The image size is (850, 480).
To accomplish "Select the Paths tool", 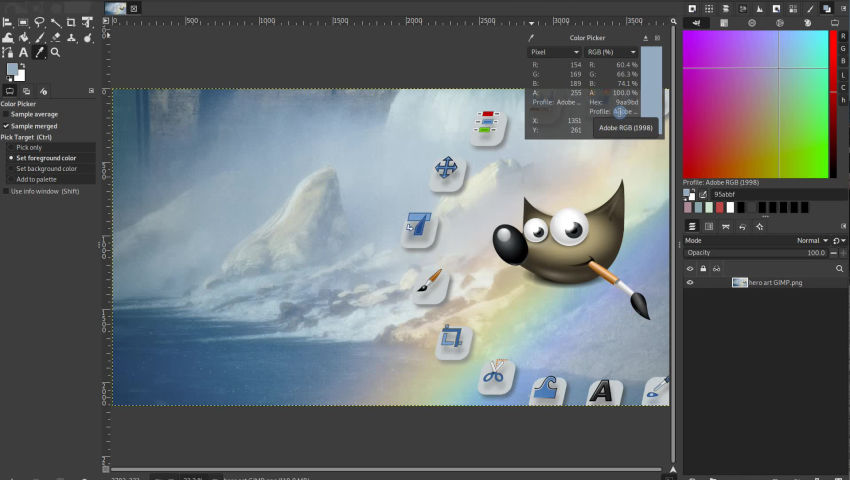I will (x=7, y=53).
